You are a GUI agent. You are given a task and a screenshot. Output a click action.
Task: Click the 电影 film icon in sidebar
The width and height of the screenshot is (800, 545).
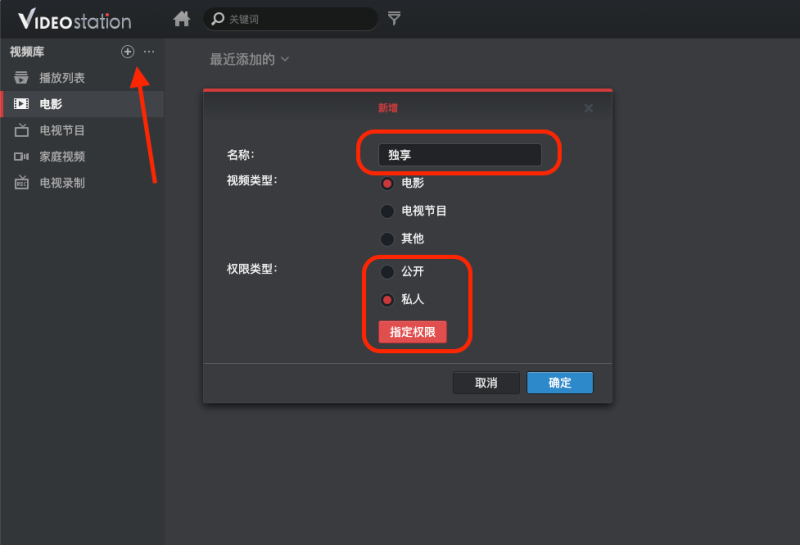click(21, 104)
